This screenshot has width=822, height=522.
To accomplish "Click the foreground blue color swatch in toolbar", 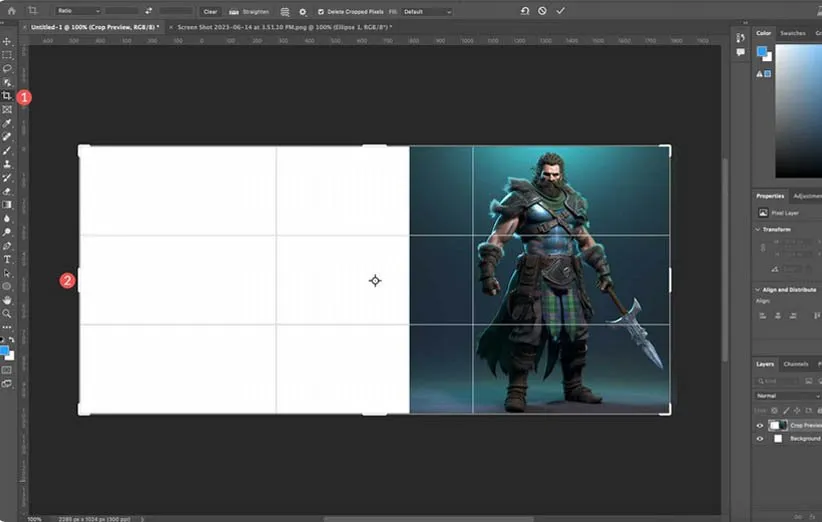I will point(5,350).
